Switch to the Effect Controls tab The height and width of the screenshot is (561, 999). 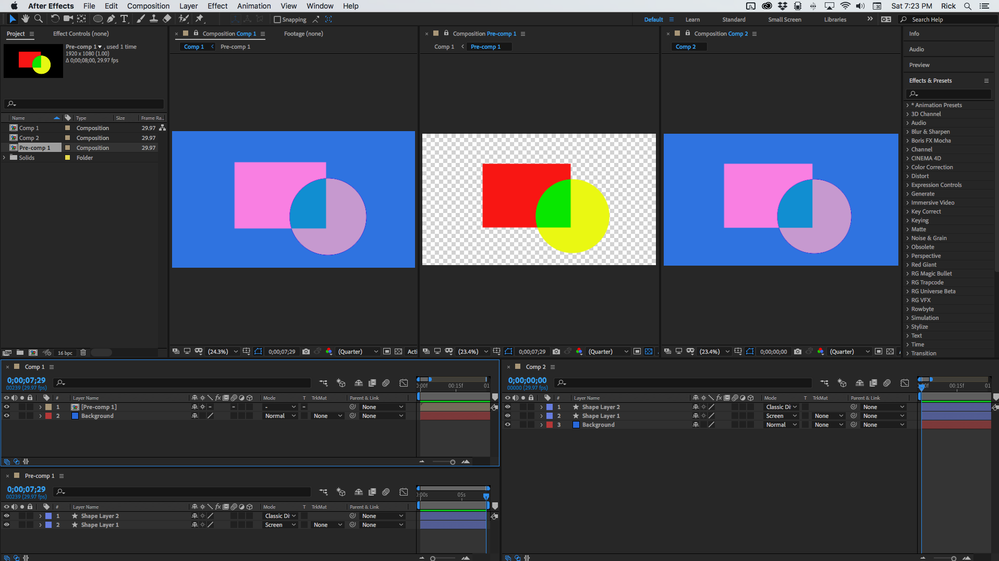coord(80,34)
